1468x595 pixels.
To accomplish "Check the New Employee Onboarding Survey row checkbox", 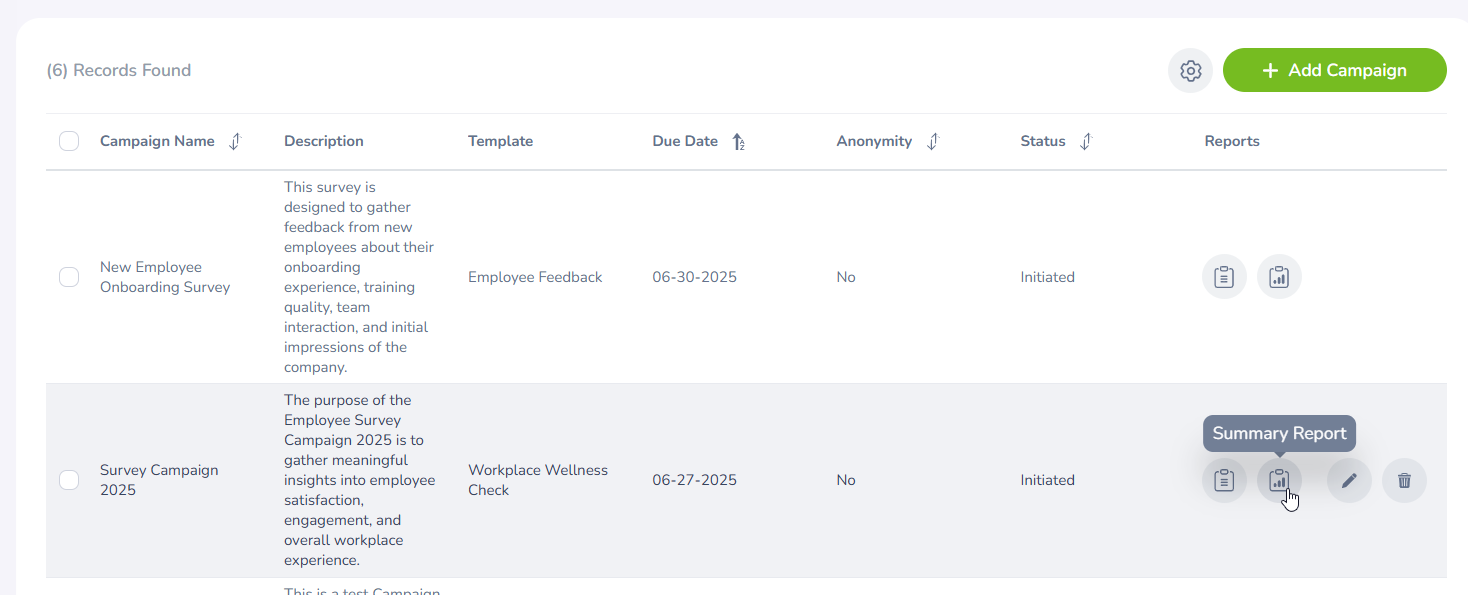I will click(x=69, y=277).
